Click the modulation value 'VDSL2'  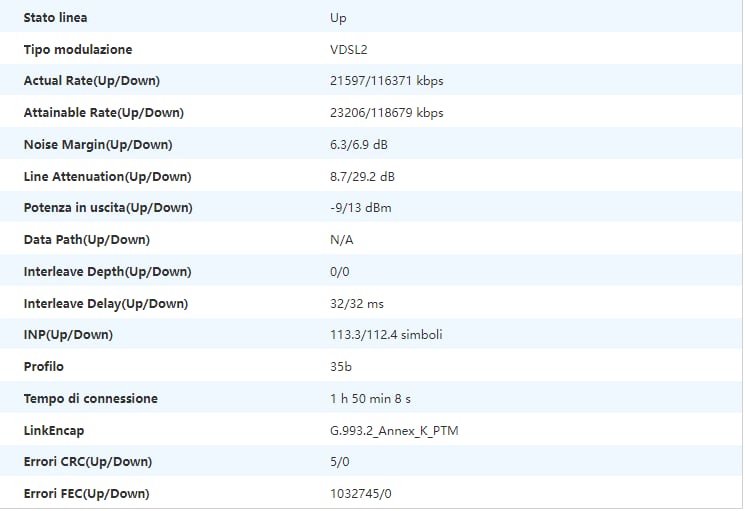(x=349, y=49)
